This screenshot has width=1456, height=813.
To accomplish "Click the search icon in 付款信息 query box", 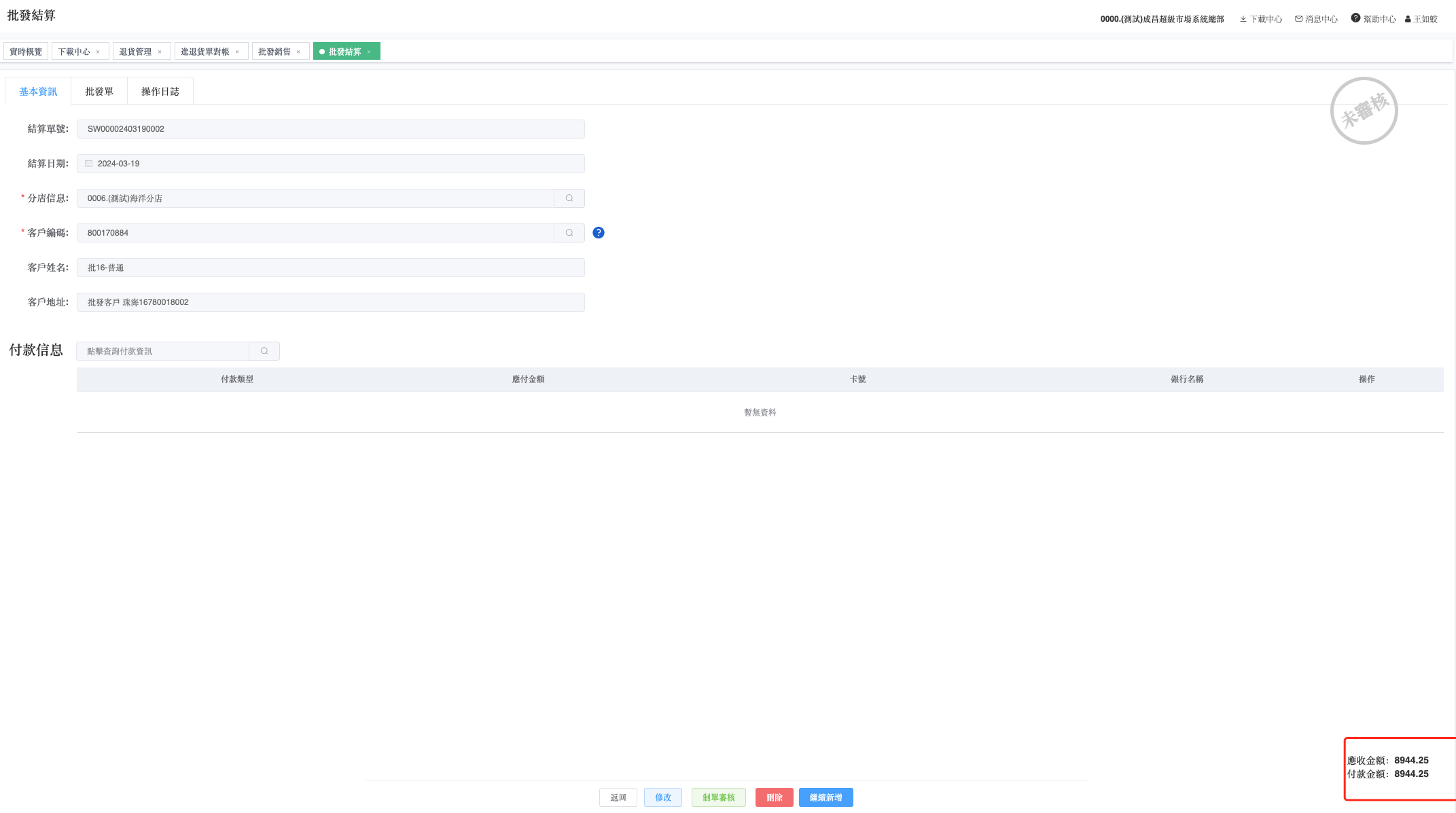I will (x=264, y=351).
